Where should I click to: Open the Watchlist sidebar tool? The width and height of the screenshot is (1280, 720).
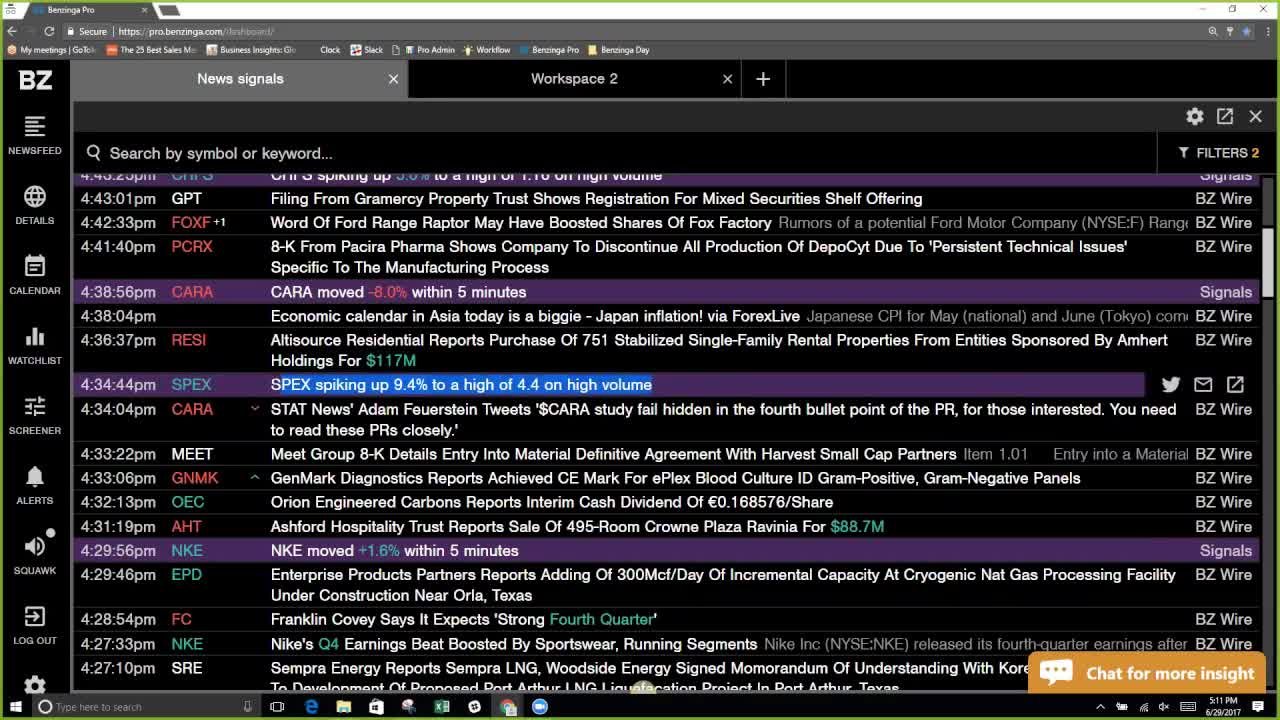click(x=35, y=345)
